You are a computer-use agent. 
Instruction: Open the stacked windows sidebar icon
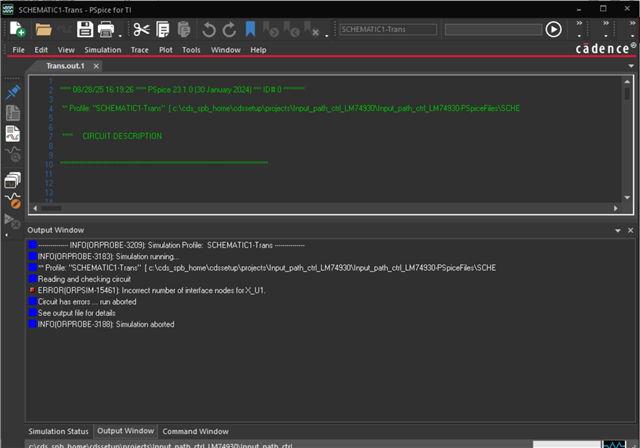(x=13, y=180)
